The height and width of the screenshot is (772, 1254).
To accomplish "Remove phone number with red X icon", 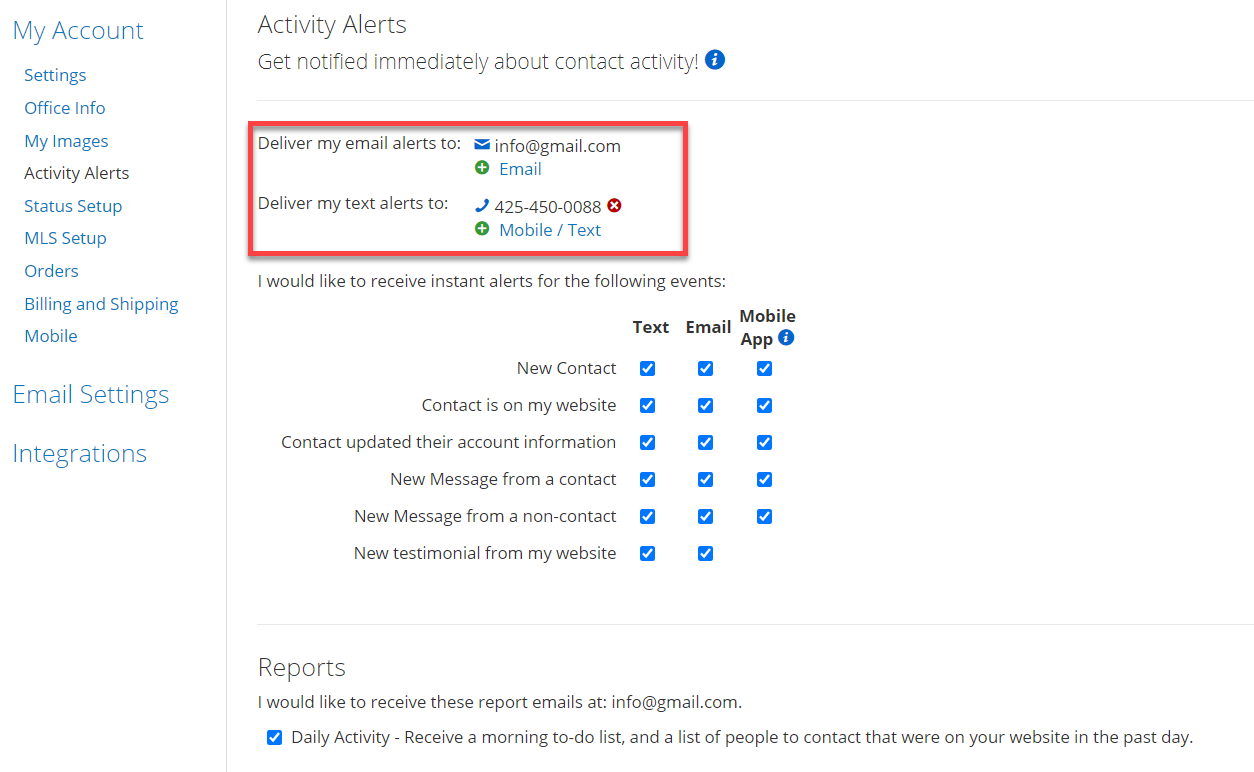I will [615, 206].
